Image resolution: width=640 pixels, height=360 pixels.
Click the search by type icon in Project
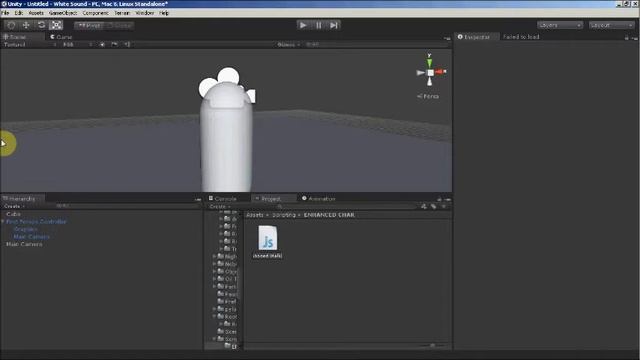click(x=424, y=207)
